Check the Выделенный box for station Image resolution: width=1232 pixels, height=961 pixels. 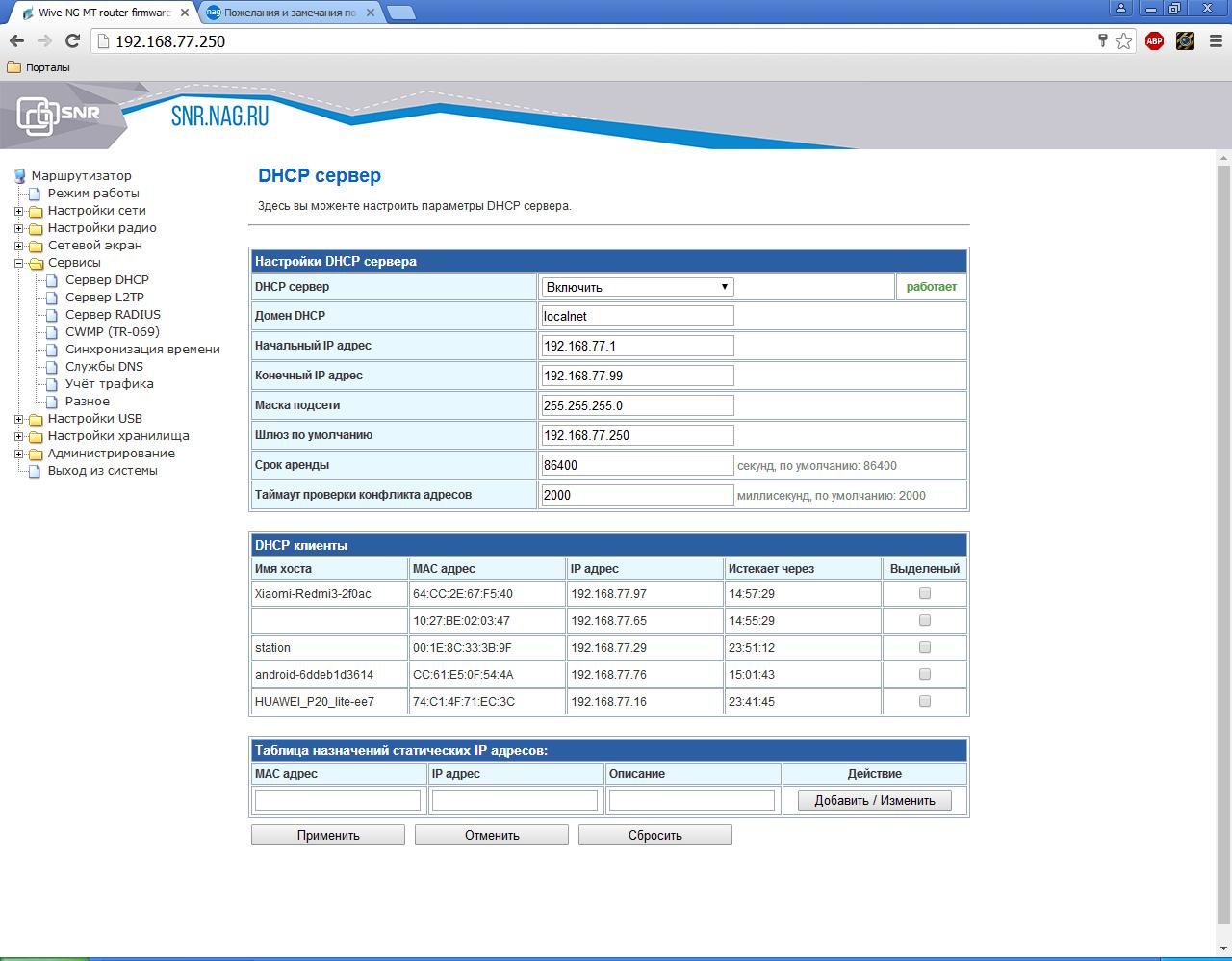[x=925, y=647]
